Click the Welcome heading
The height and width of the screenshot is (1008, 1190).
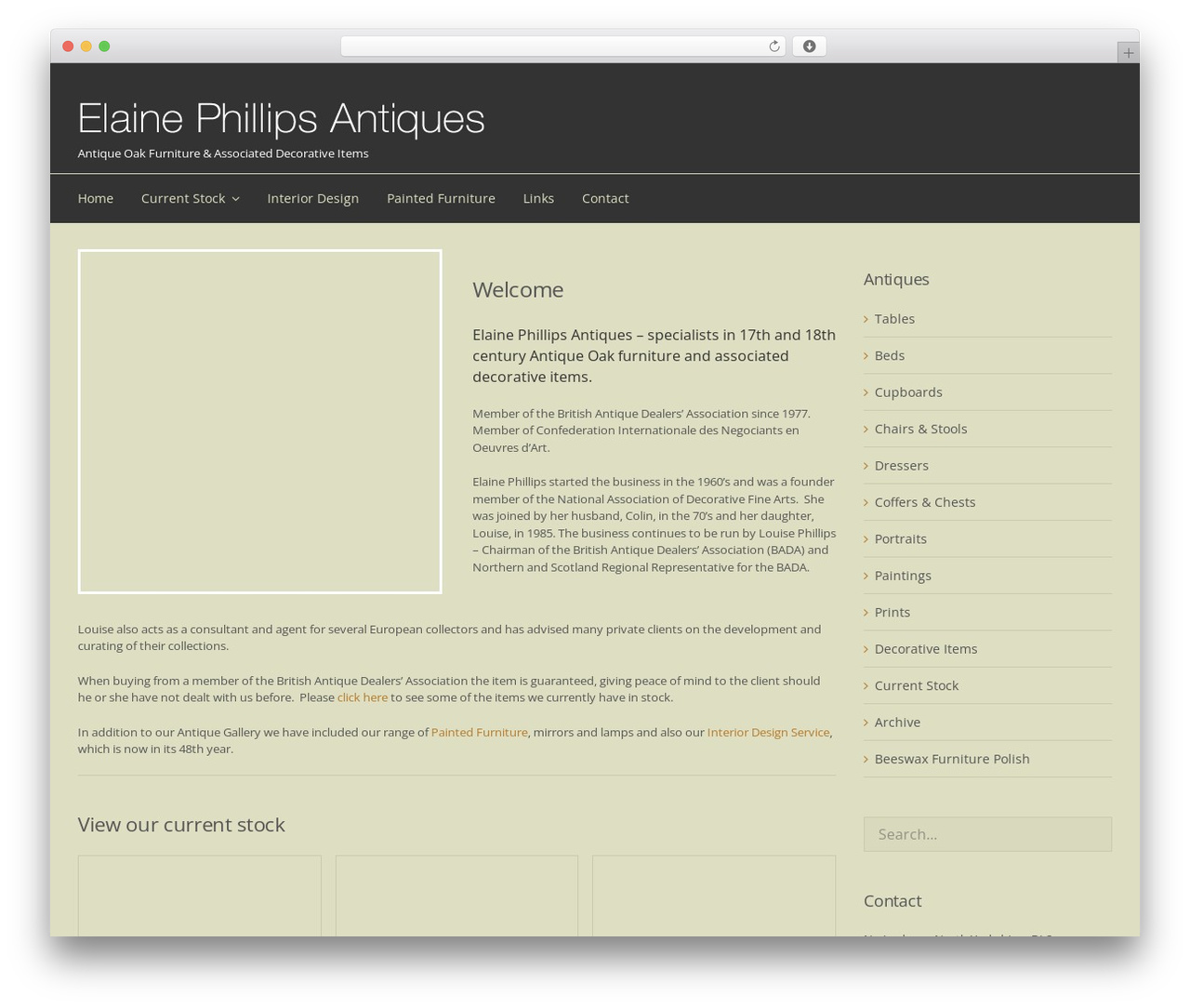pyautogui.click(x=518, y=290)
